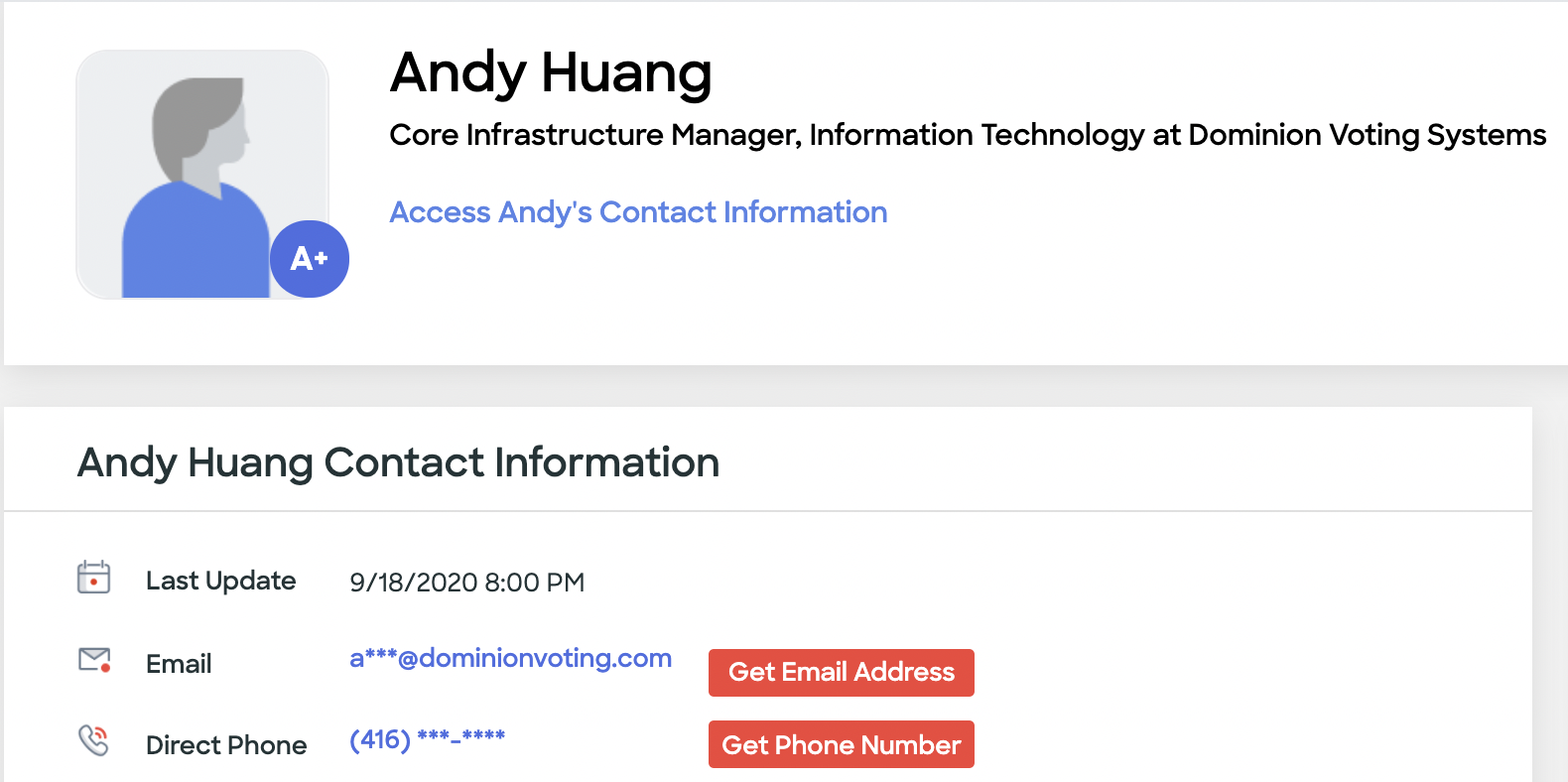Viewport: 1568px width, 782px height.
Task: Open Access Andy's Contact Information link
Action: (638, 212)
